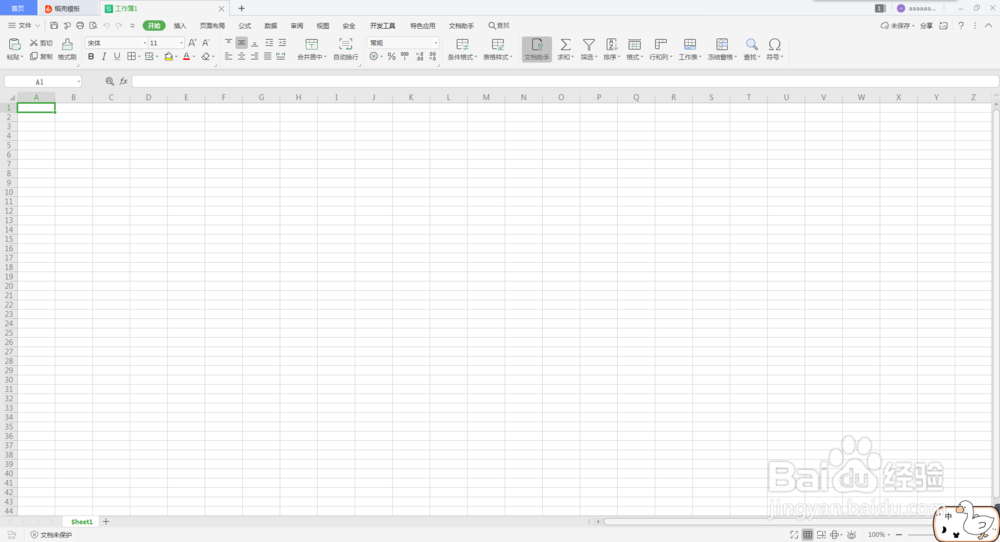The width and height of the screenshot is (1000, 542).
Task: Toggle Italic formatting
Action: coord(104,57)
